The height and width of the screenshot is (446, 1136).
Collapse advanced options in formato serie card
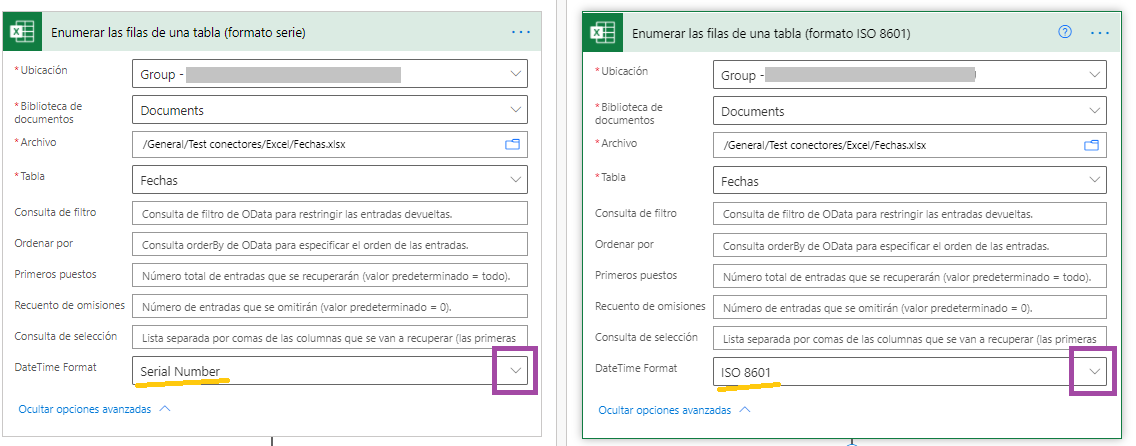click(x=94, y=409)
